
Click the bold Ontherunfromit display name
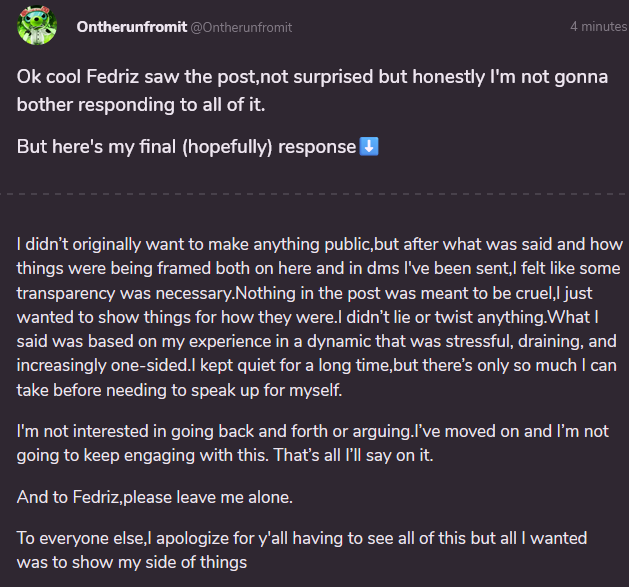click(132, 27)
